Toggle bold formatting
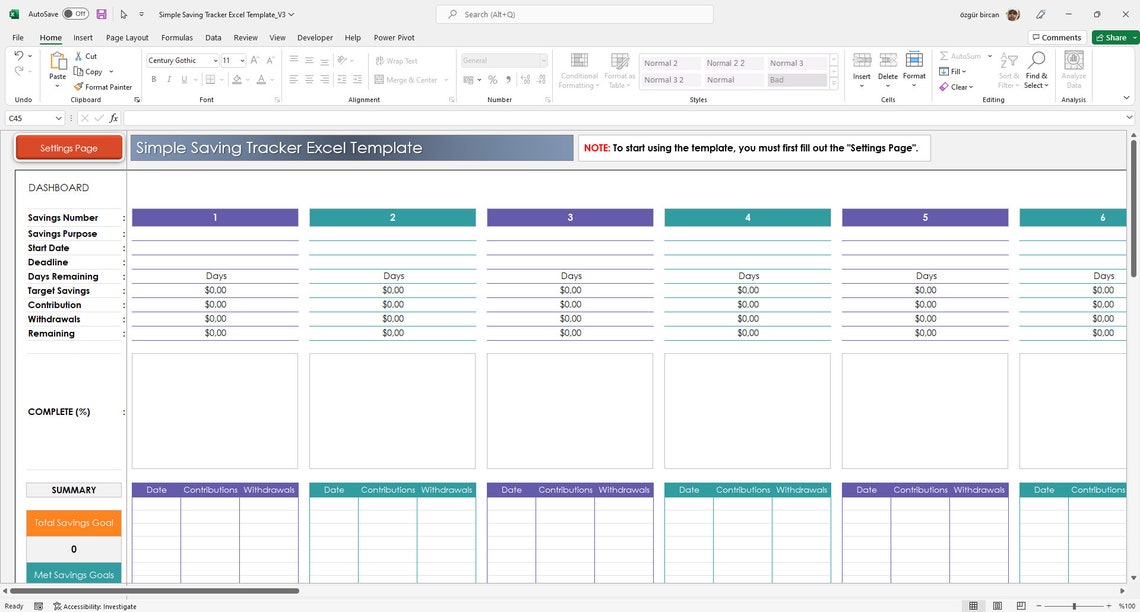Image resolution: width=1140 pixels, height=612 pixels. (x=154, y=79)
